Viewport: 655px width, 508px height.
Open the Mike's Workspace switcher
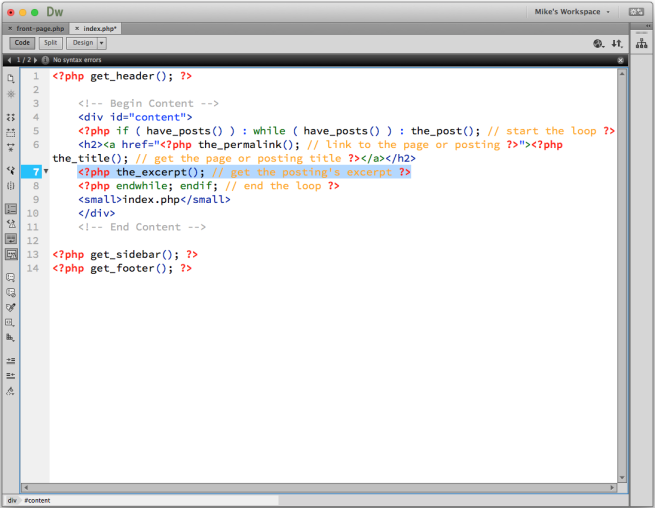(572, 12)
